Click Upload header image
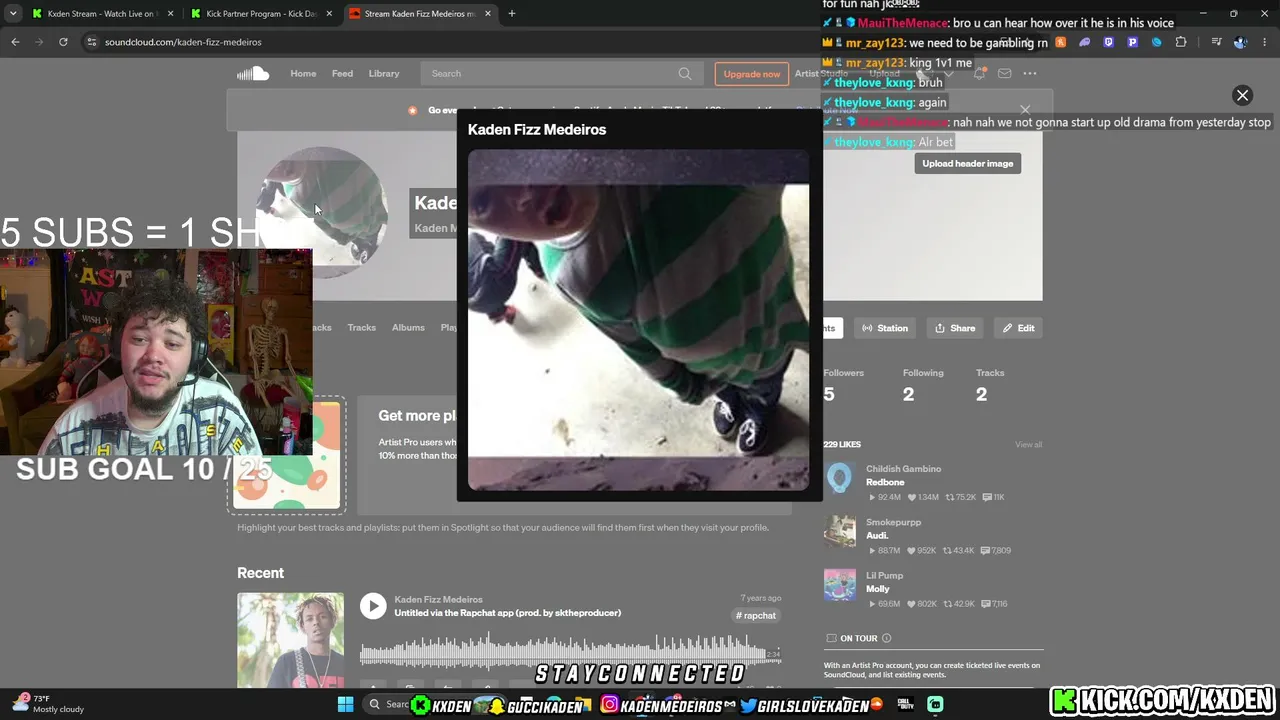Image resolution: width=1280 pixels, height=720 pixels. tap(967, 164)
